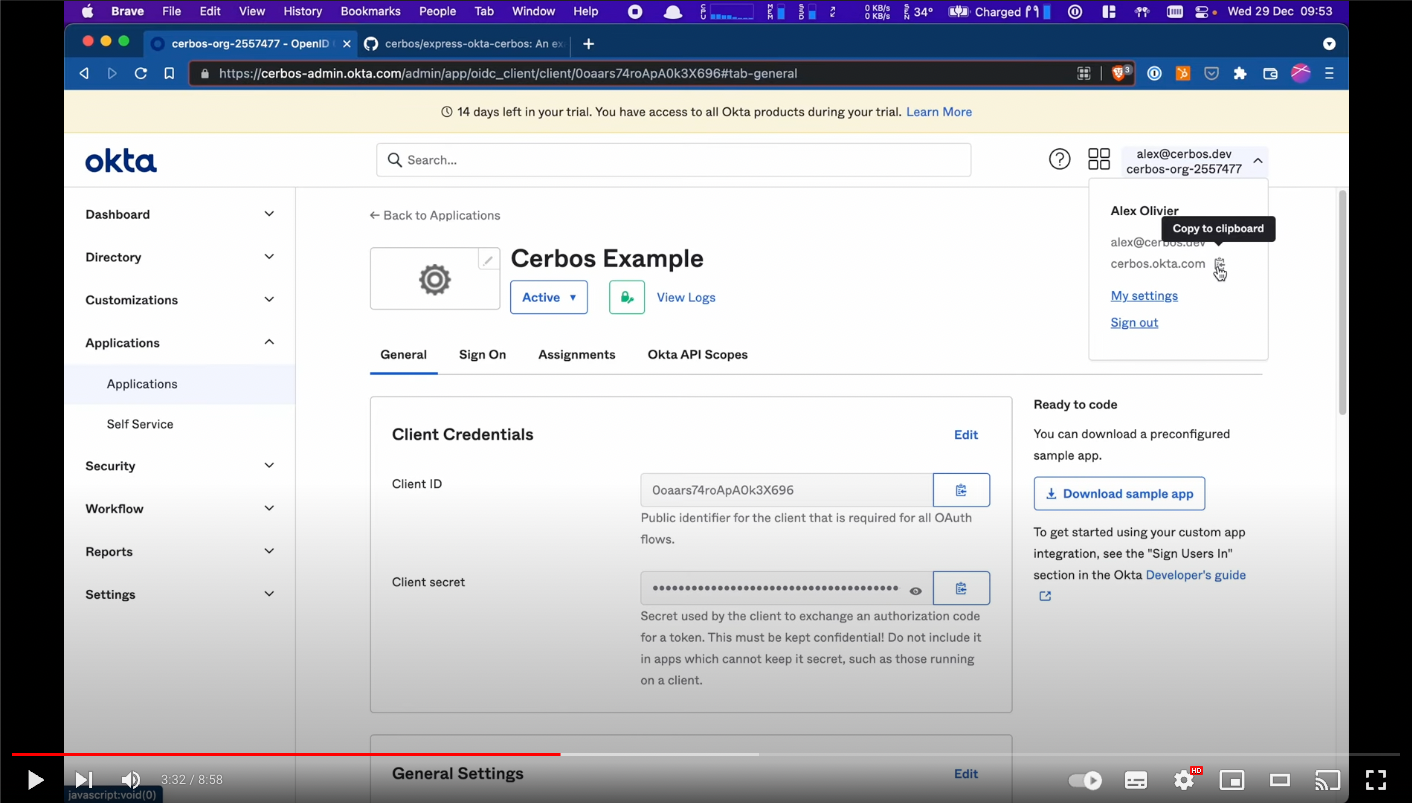The image size is (1412, 803).
Task: Click the green provisioning lock icon button
Action: tap(627, 297)
